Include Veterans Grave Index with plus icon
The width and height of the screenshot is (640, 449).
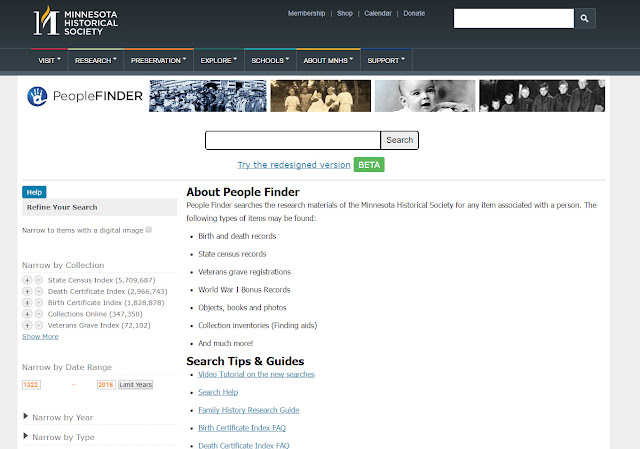tap(27, 325)
